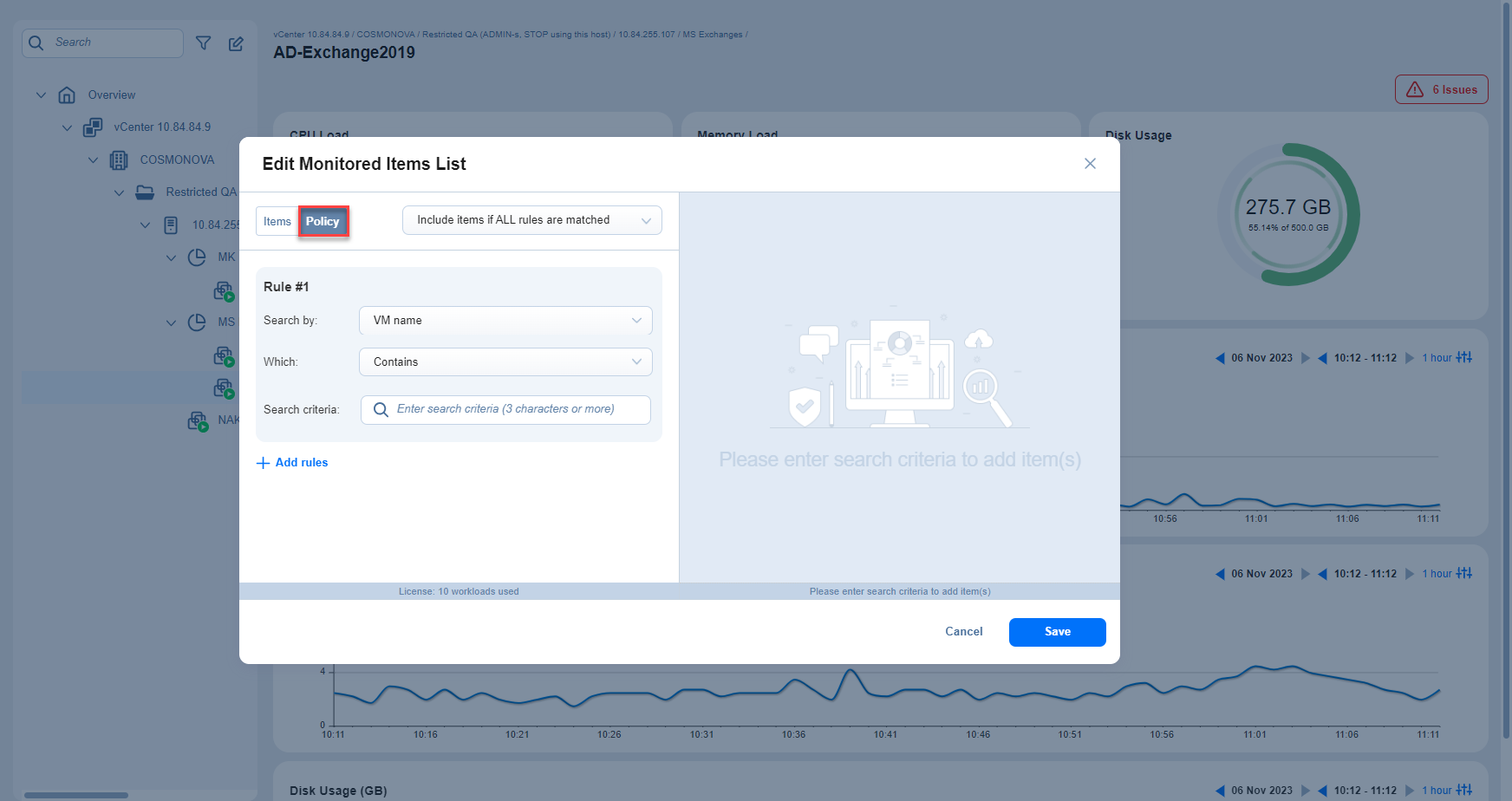Image resolution: width=1512 pixels, height=801 pixels.
Task: Click the Restricted QA folder icon
Action: [x=145, y=192]
